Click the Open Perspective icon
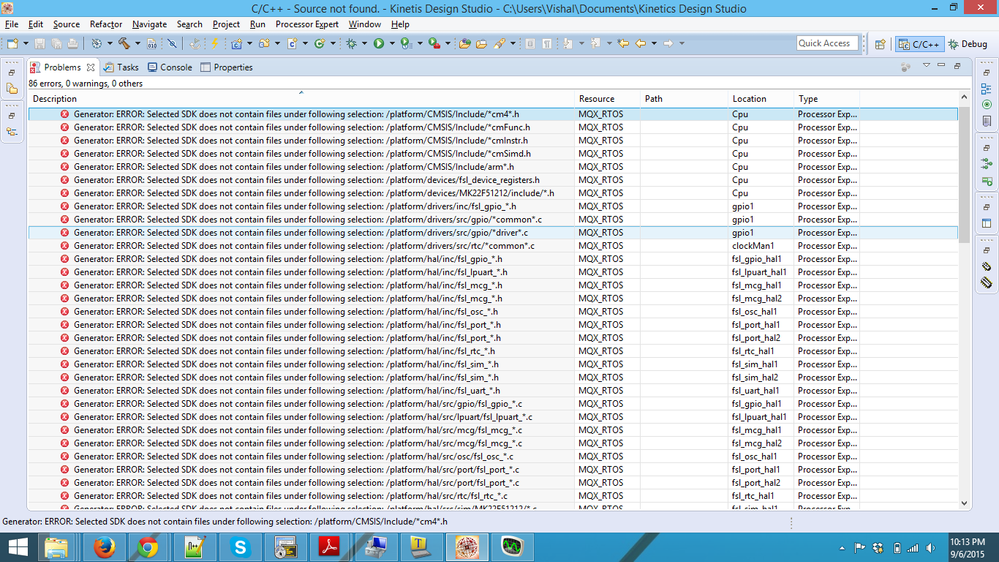Image resolution: width=999 pixels, height=562 pixels. click(x=880, y=44)
